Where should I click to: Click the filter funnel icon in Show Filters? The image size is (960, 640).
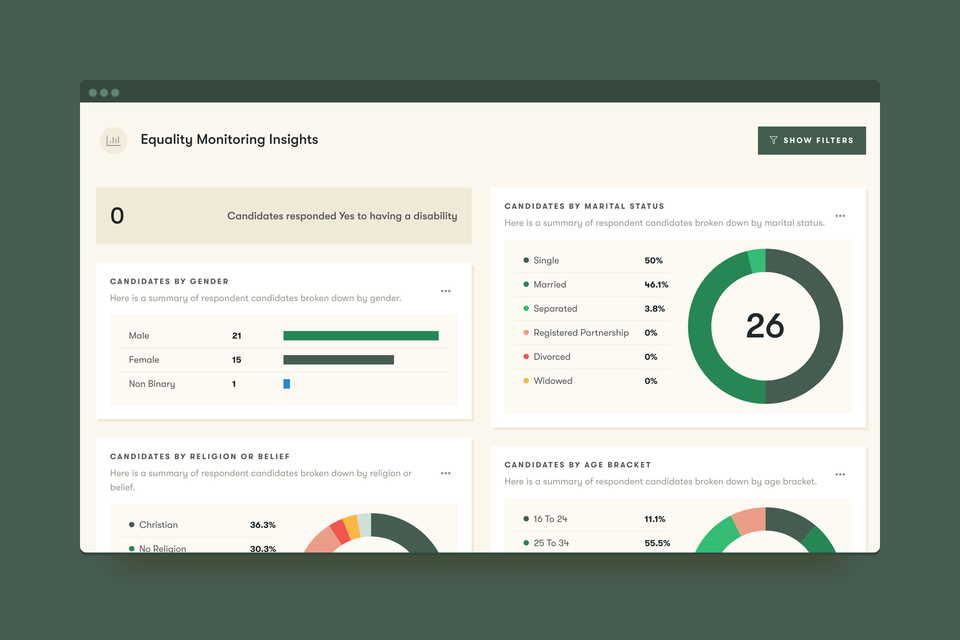(x=773, y=140)
